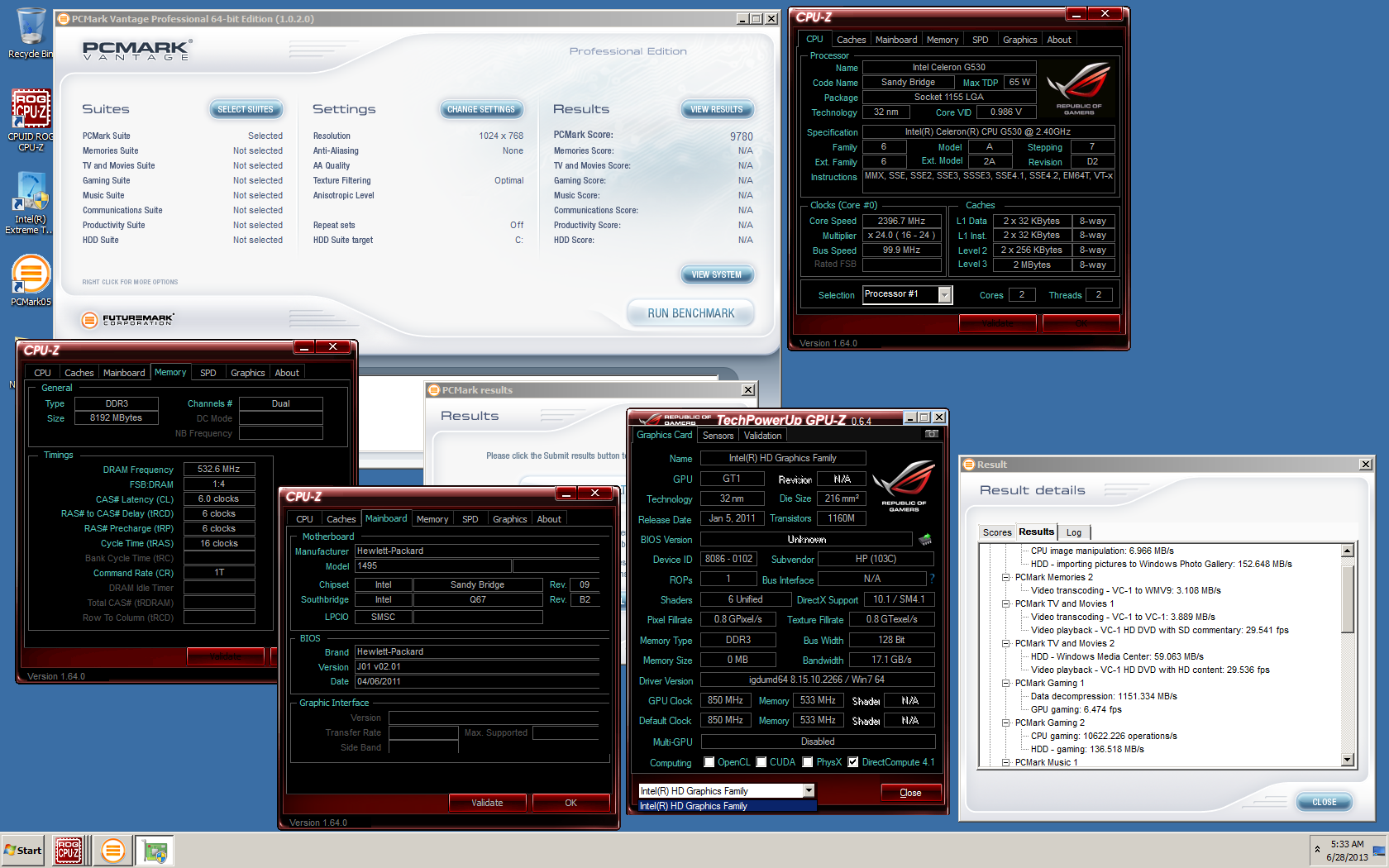Click CLOSE in the Result details window
Image resolution: width=1389 pixels, height=868 pixels.
(x=1324, y=802)
